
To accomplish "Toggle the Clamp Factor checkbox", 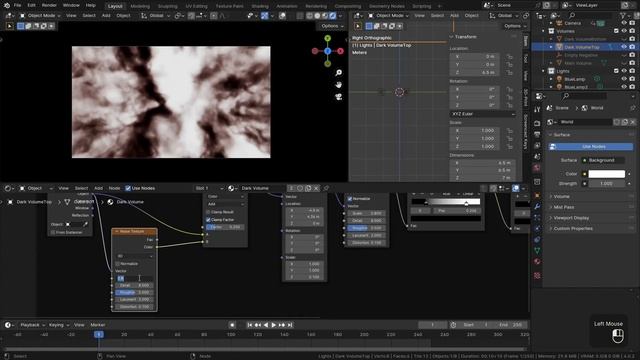I will (x=208, y=220).
